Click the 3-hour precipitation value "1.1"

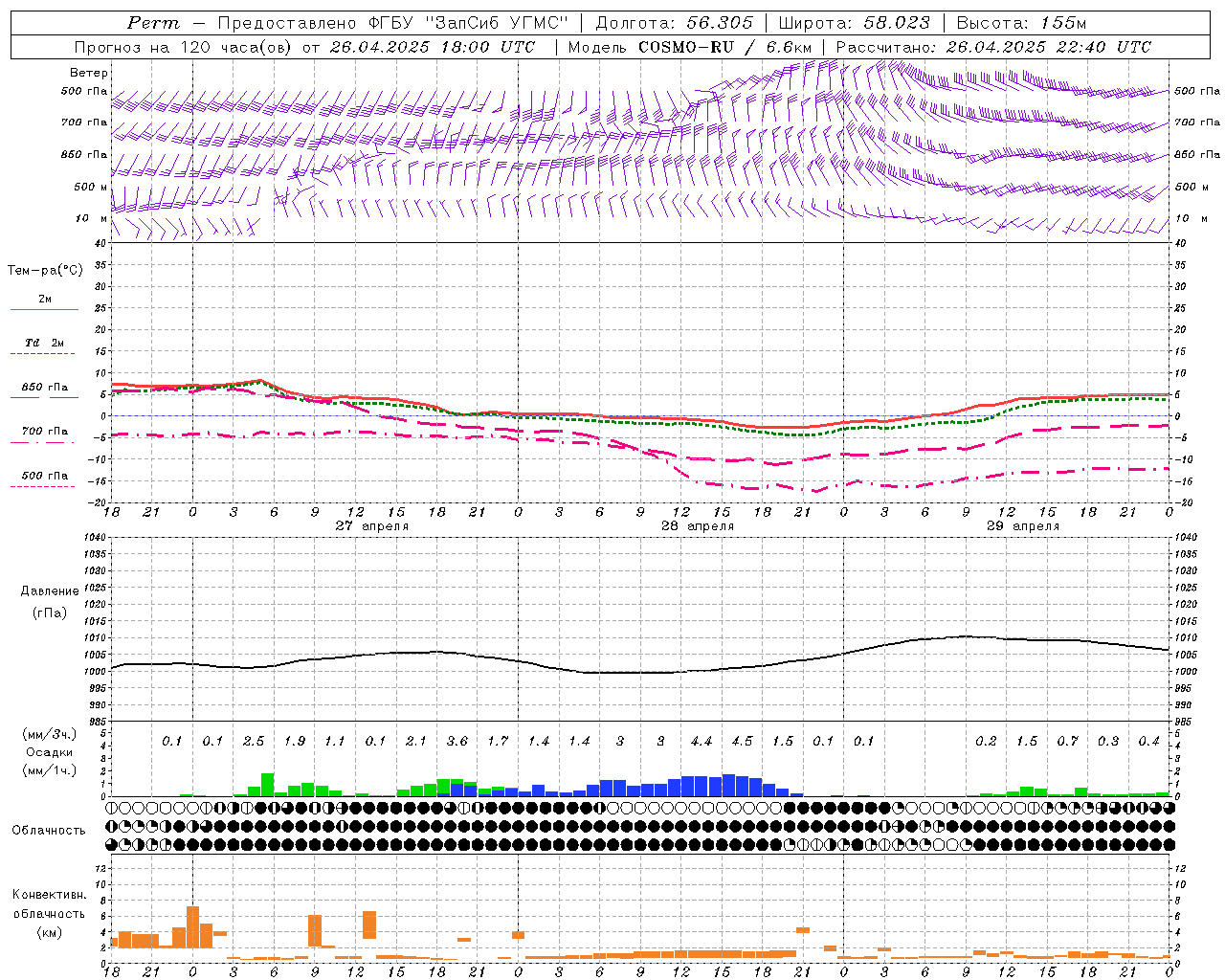pyautogui.click(x=335, y=741)
